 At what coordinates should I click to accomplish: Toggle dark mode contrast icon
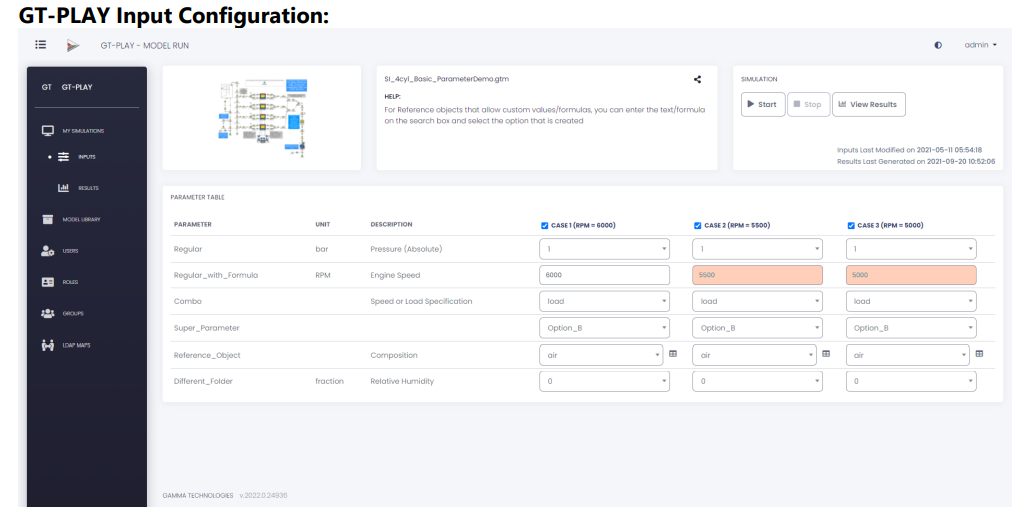tap(938, 46)
